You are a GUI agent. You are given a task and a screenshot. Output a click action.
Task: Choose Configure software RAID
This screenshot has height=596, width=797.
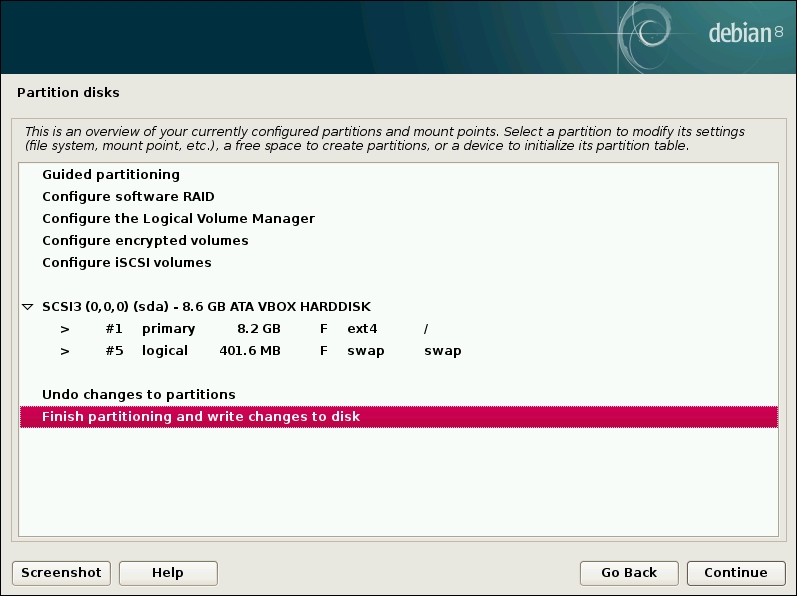pos(398,196)
